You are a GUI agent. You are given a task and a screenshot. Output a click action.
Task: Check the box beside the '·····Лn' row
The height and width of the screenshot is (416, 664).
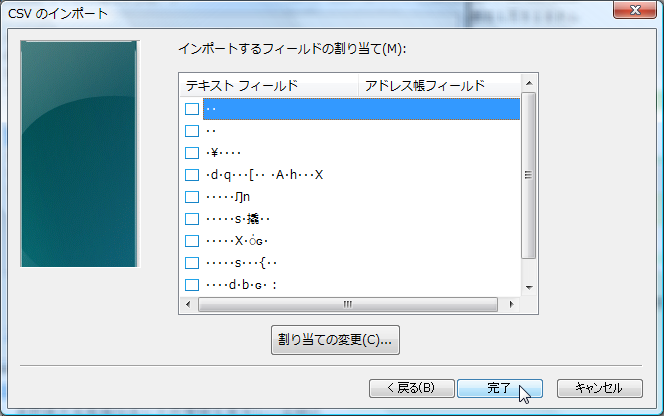pos(192,197)
